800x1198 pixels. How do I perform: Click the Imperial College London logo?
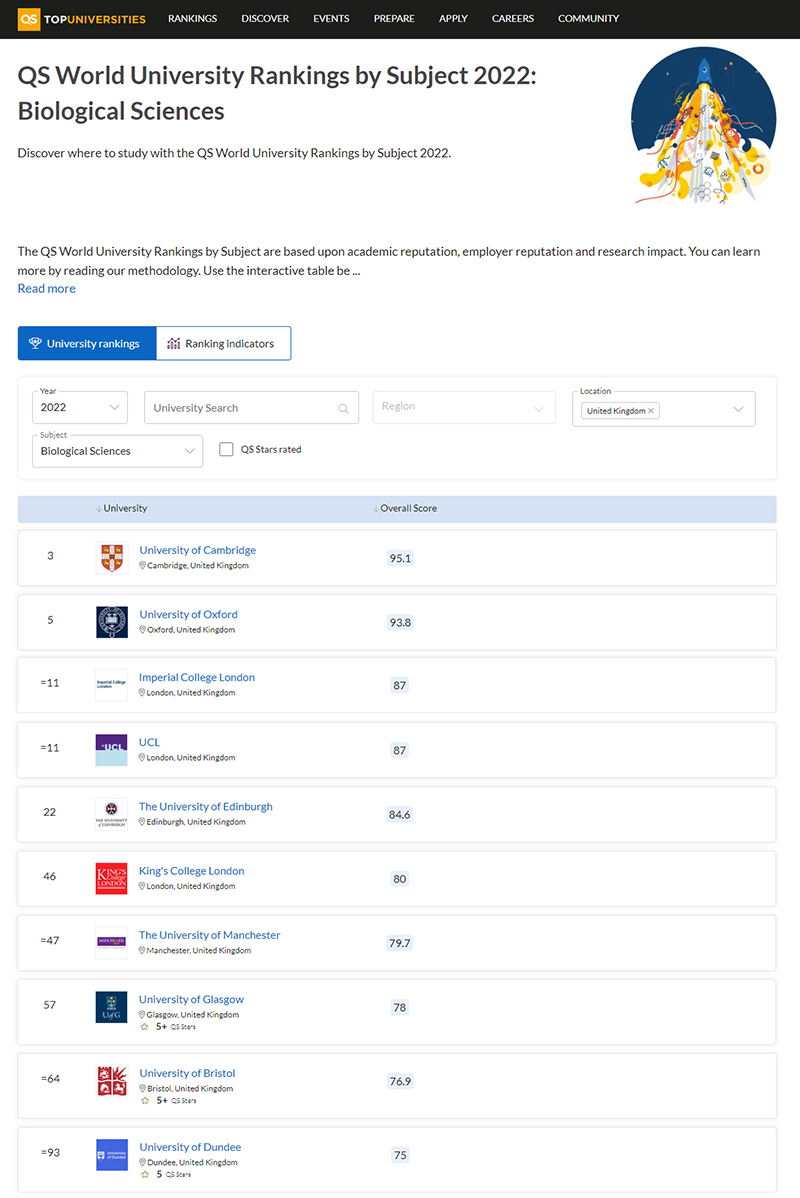[x=112, y=685]
